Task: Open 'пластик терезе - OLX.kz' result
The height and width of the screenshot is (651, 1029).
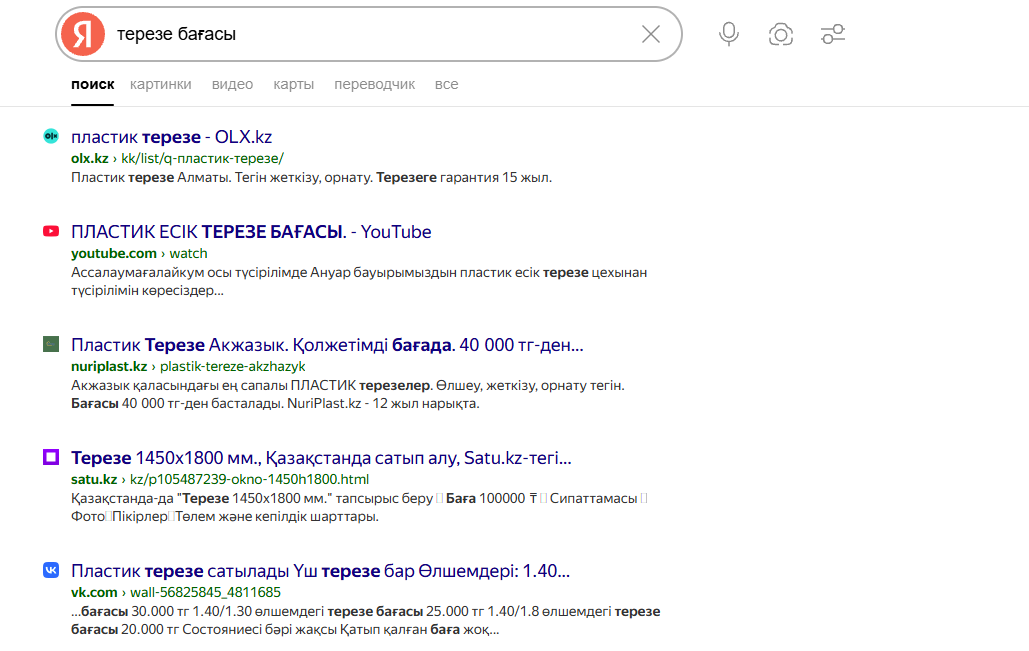Action: pos(171,136)
